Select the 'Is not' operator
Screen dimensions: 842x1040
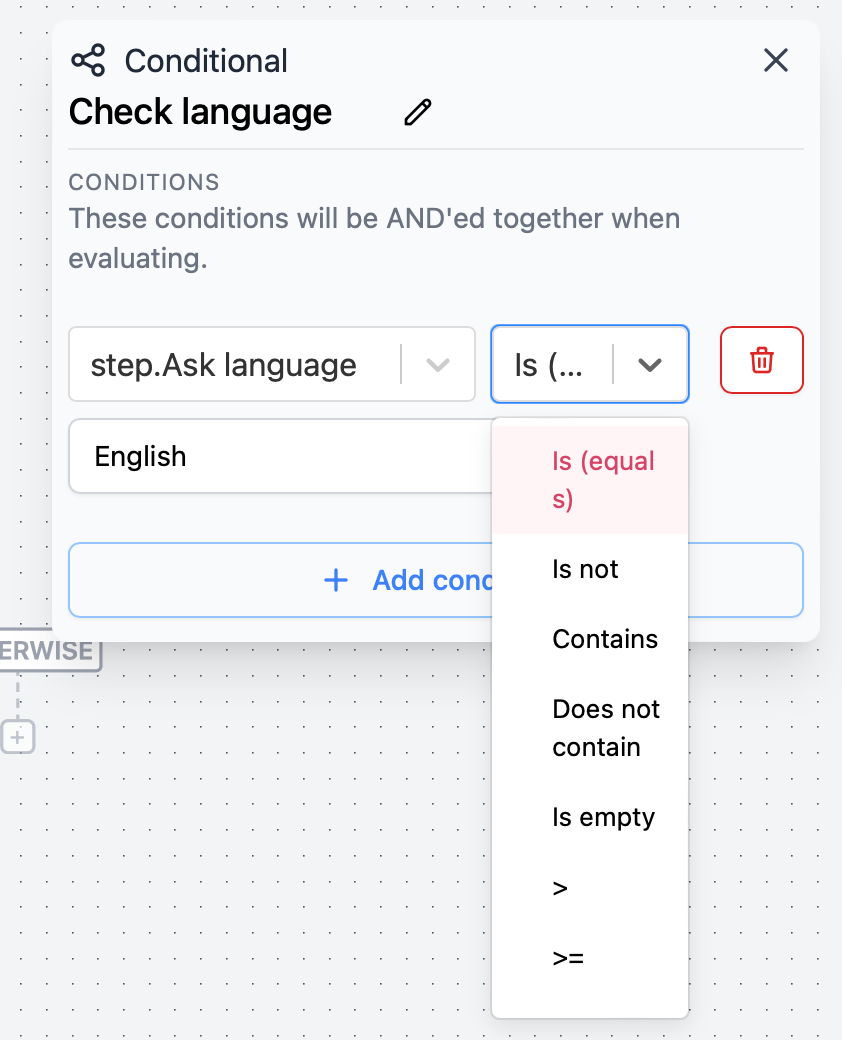tap(585, 568)
